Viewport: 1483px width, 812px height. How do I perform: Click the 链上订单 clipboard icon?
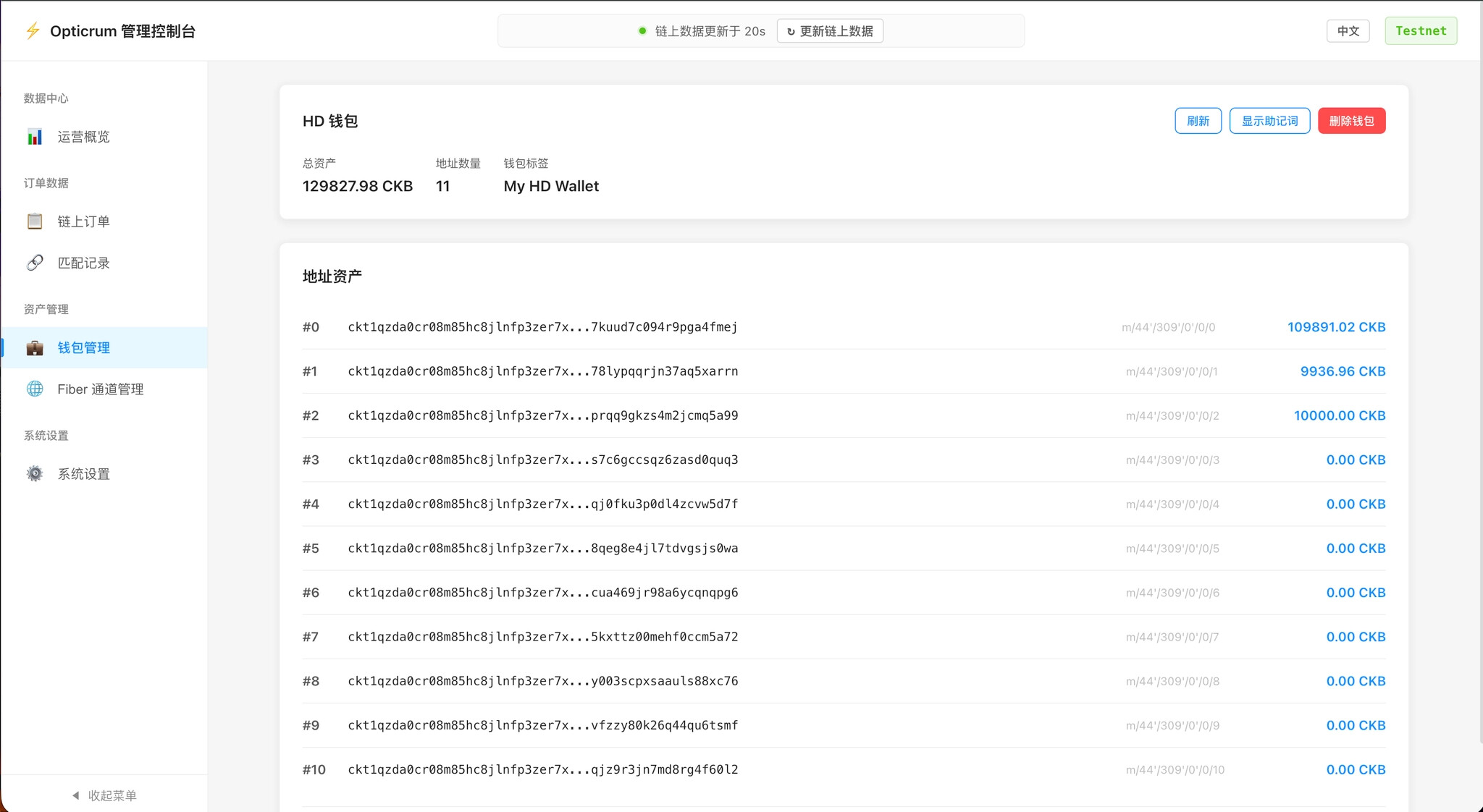(x=35, y=221)
